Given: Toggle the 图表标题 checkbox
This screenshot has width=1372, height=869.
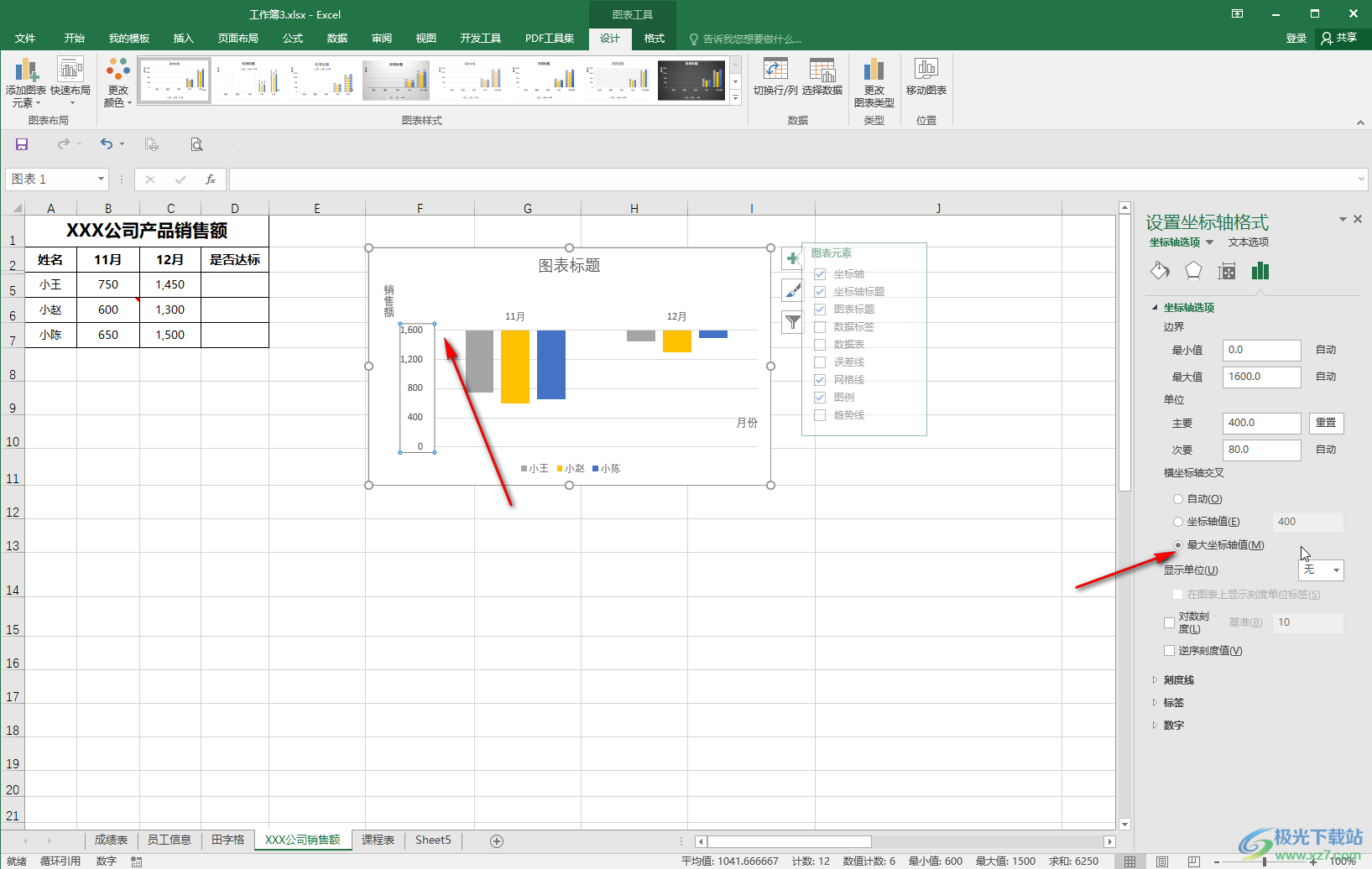Looking at the screenshot, I should coord(820,310).
